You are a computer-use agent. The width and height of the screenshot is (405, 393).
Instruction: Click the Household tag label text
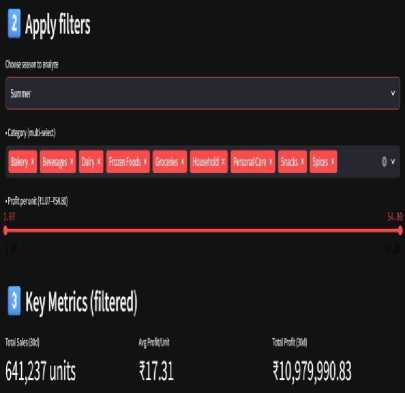pyautogui.click(x=205, y=162)
